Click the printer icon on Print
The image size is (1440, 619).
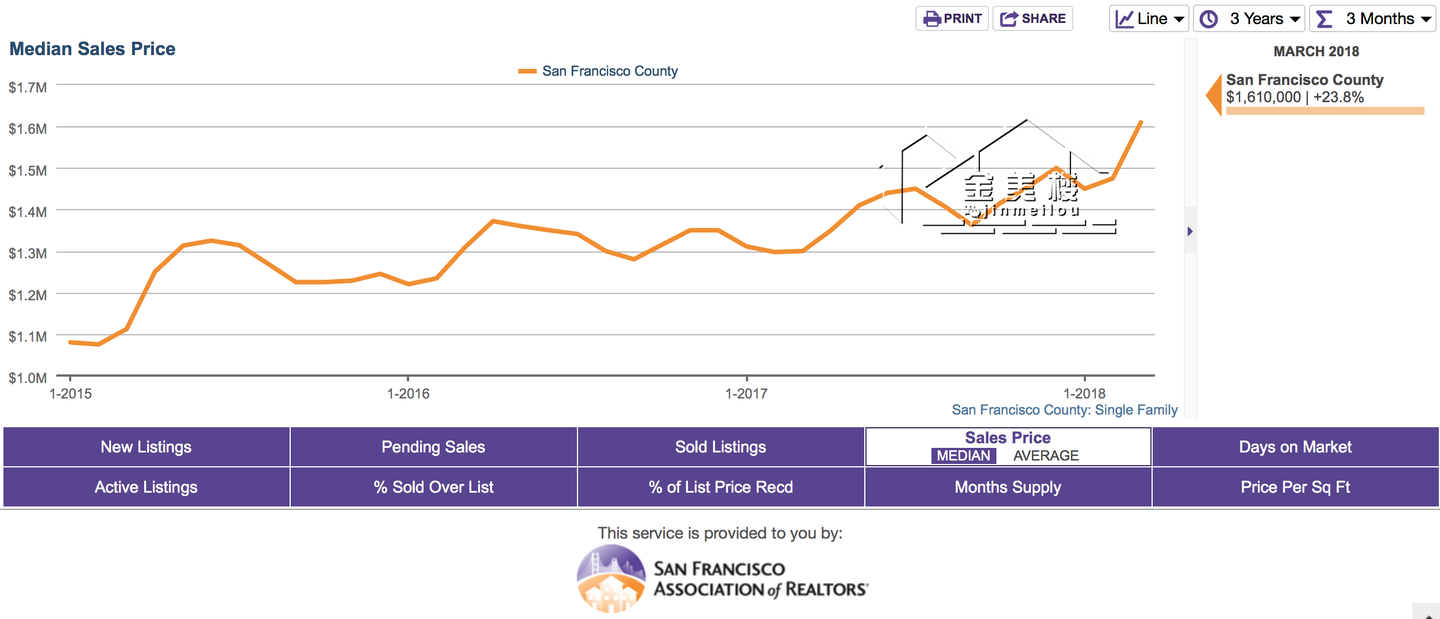click(932, 19)
